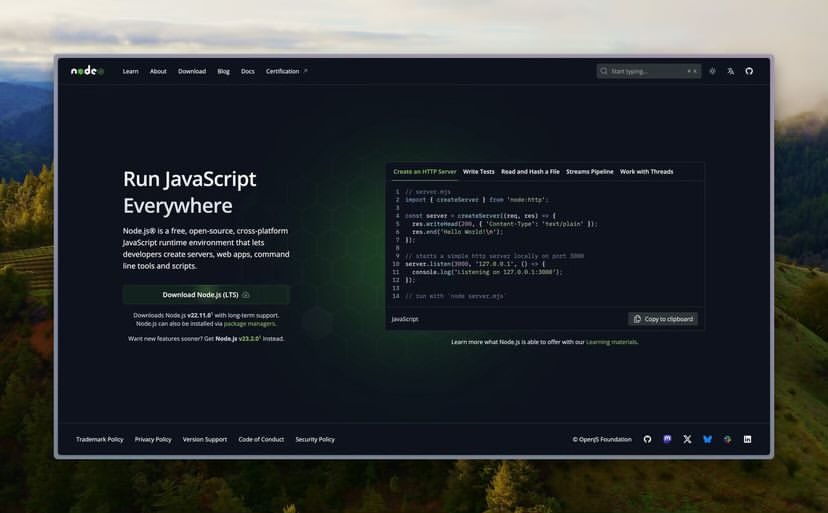Image resolution: width=828 pixels, height=513 pixels.
Task: Open the package managers link
Action: click(249, 324)
